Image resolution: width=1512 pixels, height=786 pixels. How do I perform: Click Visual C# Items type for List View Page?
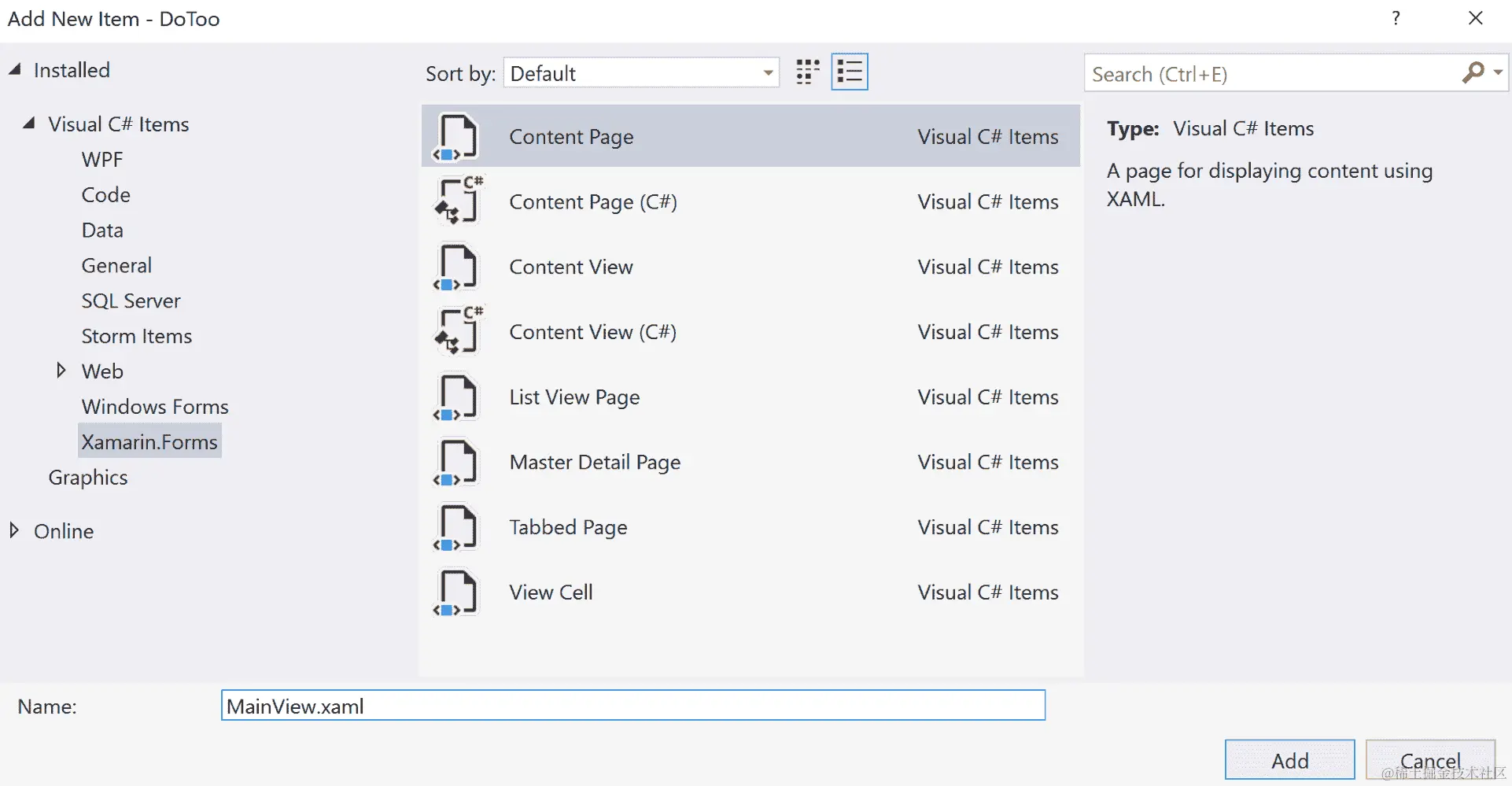[988, 397]
